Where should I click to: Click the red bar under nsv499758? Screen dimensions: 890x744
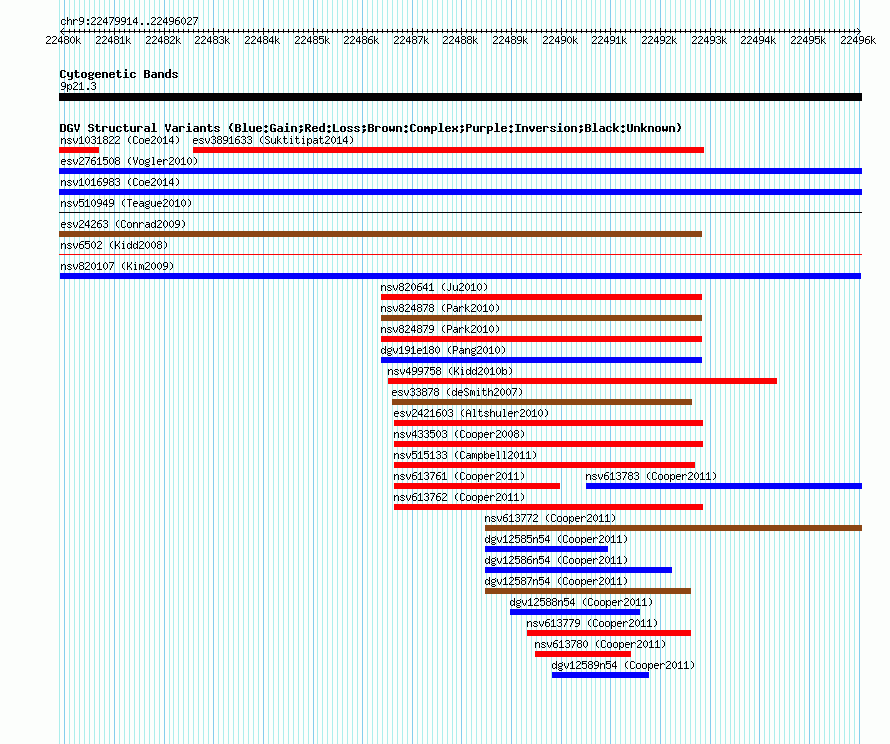point(582,381)
